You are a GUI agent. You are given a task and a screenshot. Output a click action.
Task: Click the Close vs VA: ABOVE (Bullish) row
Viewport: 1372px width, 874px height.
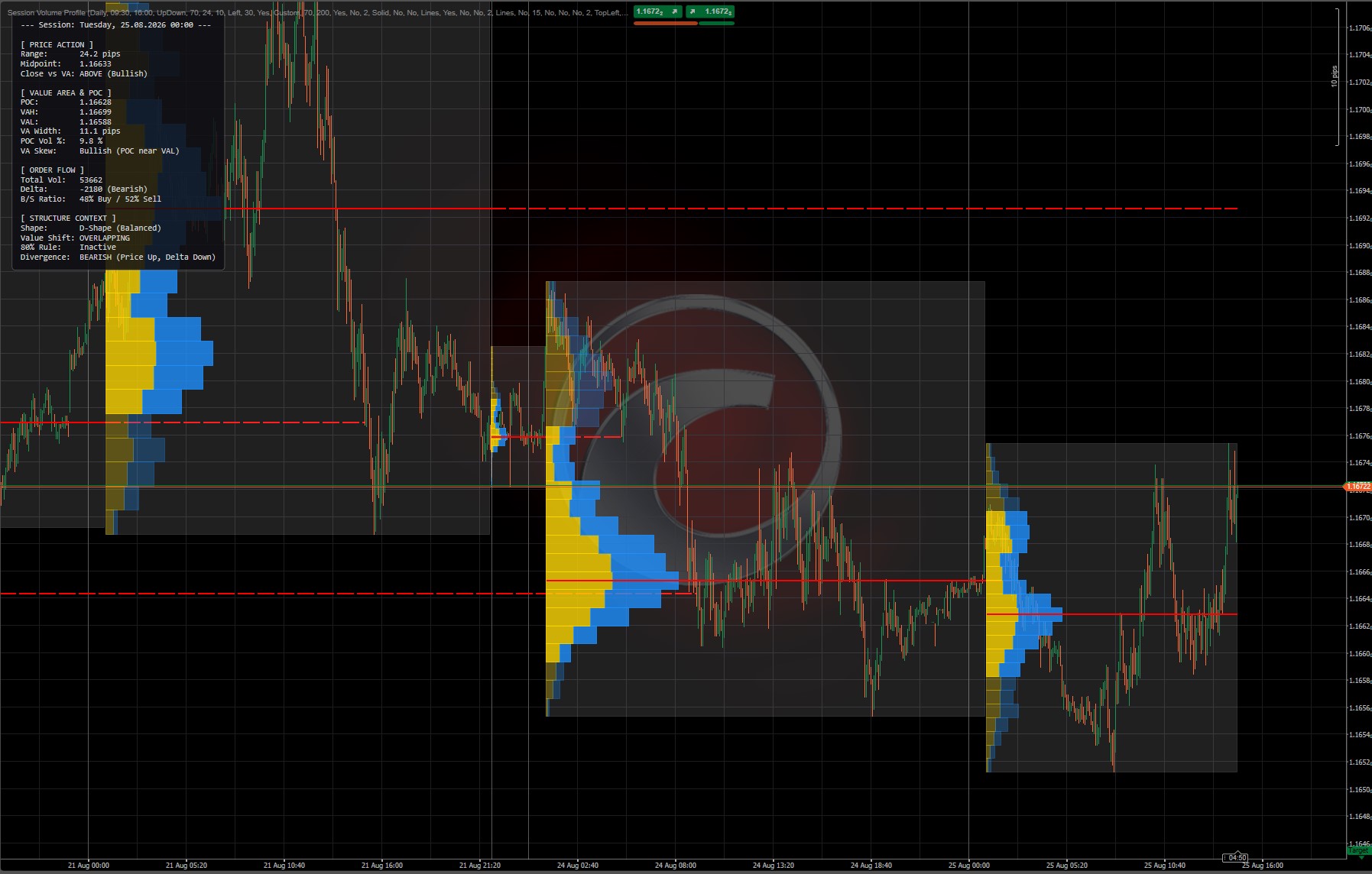pyautogui.click(x=84, y=74)
